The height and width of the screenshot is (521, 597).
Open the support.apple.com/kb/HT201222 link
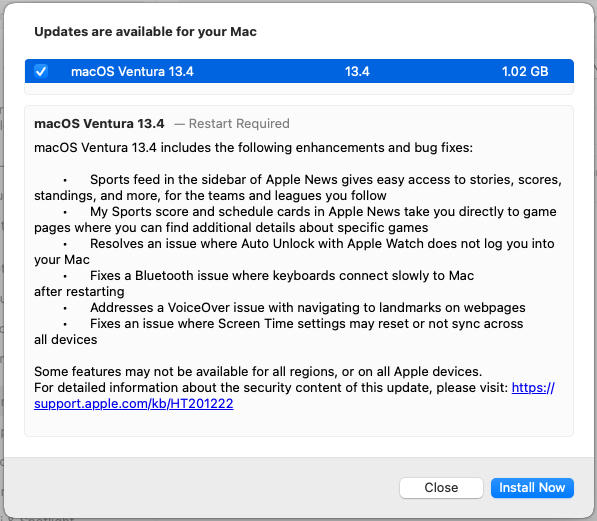point(133,404)
